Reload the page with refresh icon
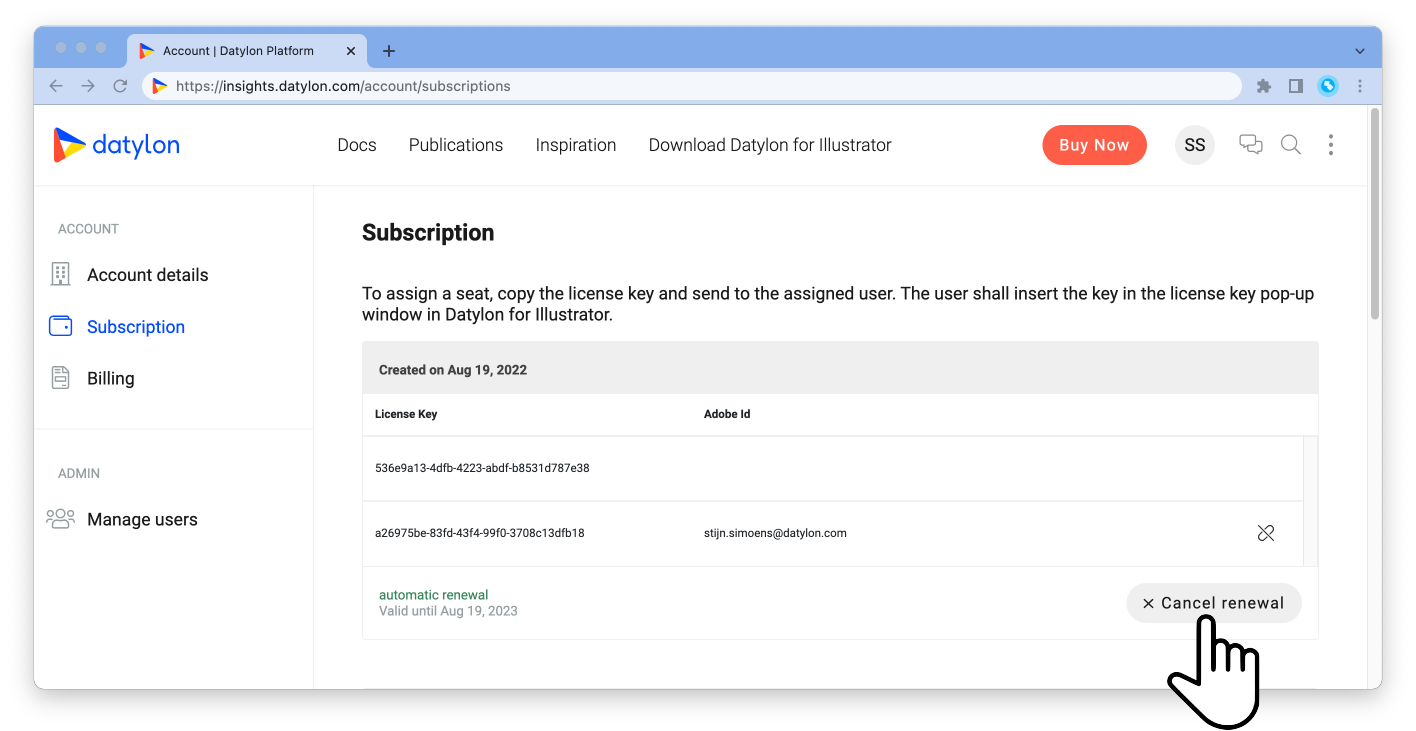The image size is (1416, 731). pyautogui.click(x=120, y=86)
